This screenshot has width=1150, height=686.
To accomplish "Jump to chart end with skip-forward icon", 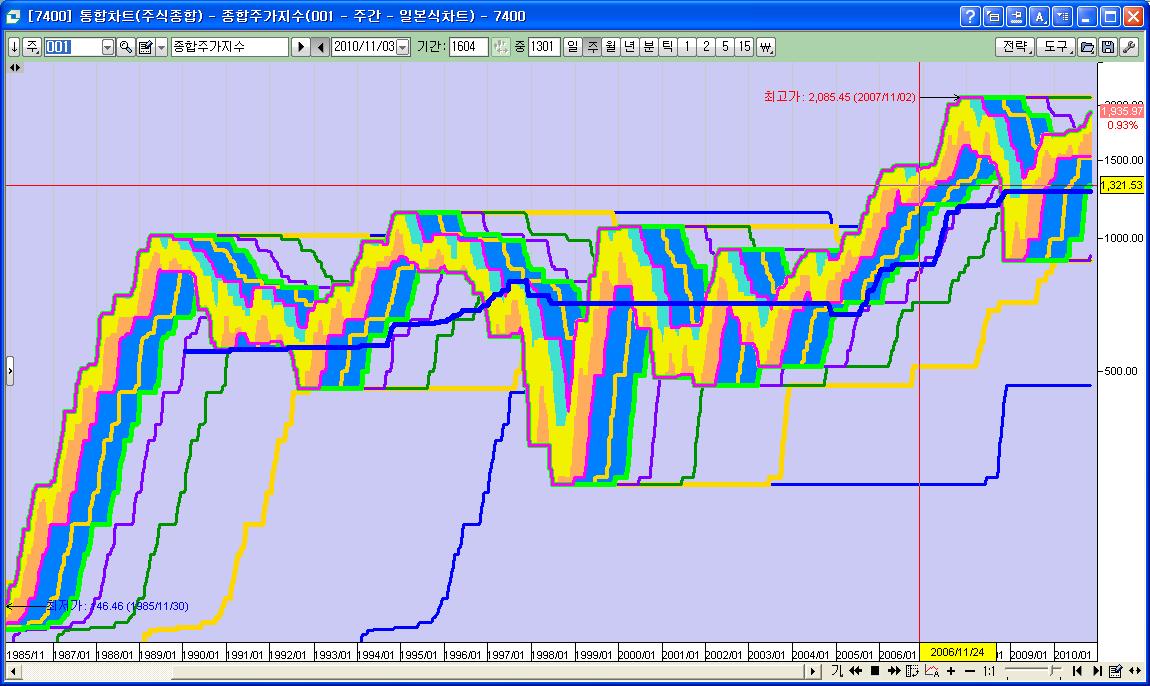I will click(1097, 671).
